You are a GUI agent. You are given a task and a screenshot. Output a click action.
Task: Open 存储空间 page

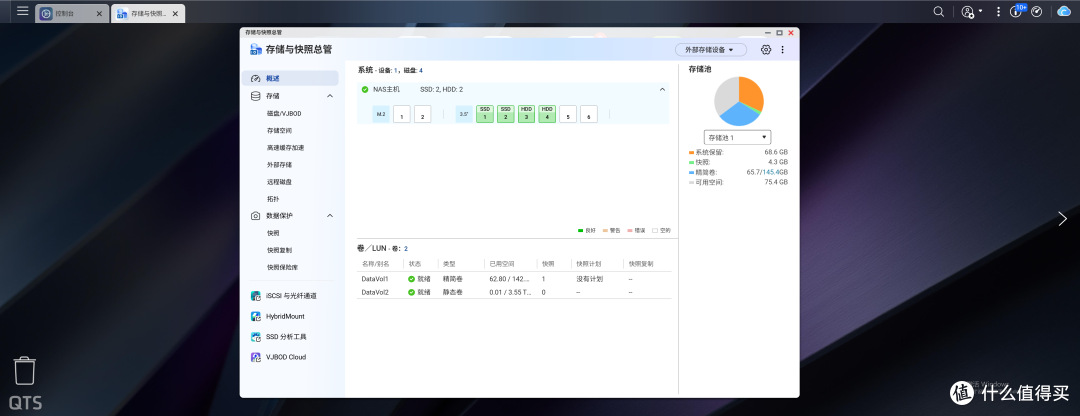tap(278, 130)
